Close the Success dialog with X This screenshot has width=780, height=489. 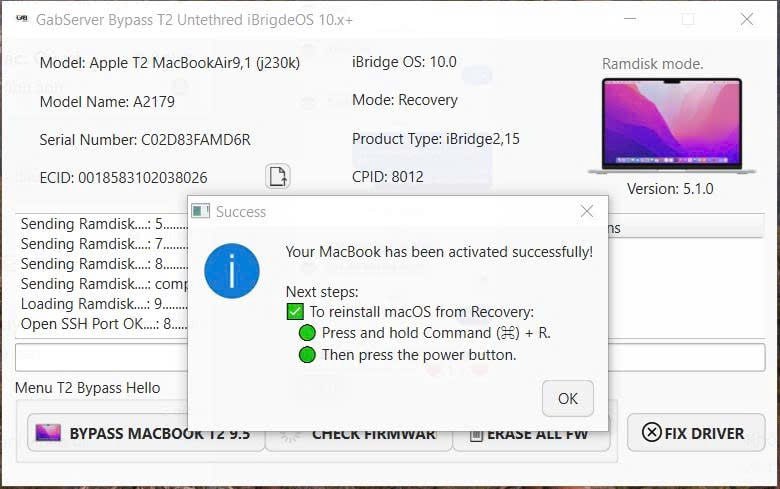(x=587, y=211)
